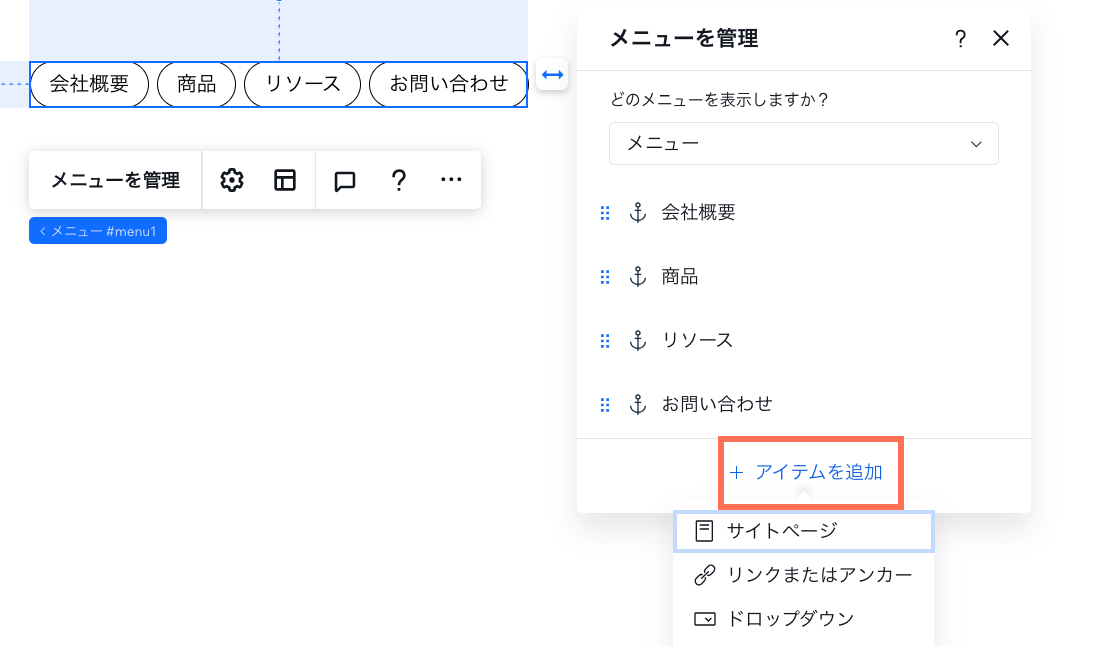Click the layout icon in the menu toolbar

coord(285,180)
